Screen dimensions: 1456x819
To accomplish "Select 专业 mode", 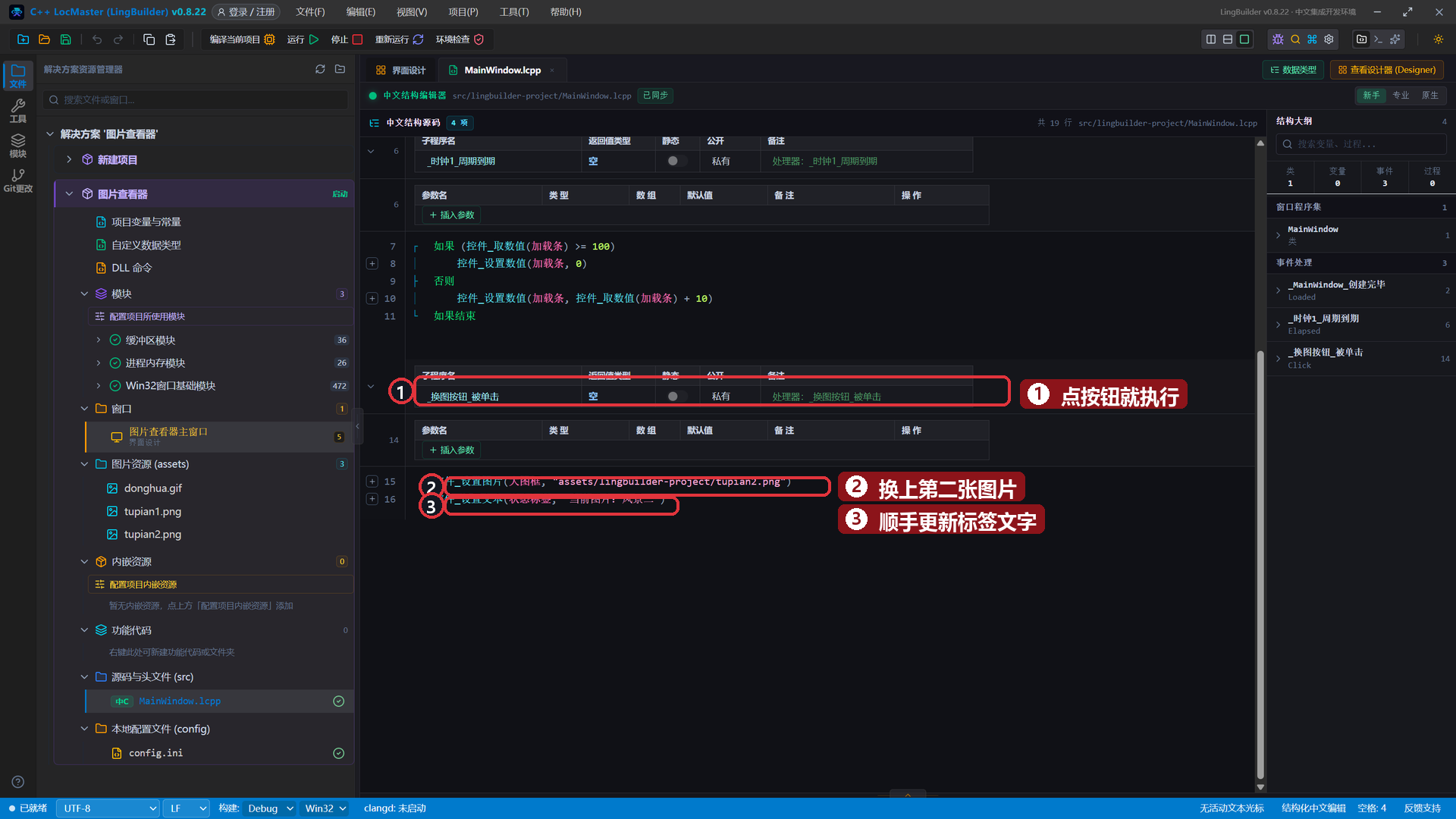I will (x=1401, y=96).
